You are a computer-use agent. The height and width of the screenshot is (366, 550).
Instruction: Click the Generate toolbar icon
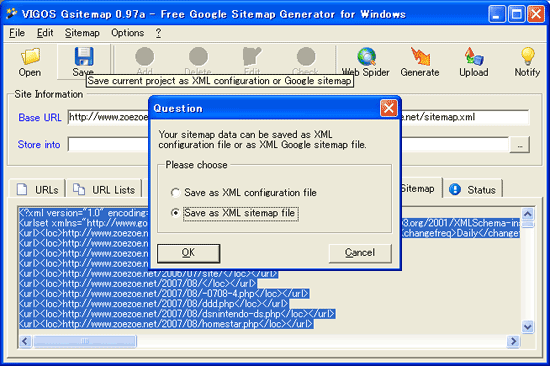pyautogui.click(x=420, y=56)
